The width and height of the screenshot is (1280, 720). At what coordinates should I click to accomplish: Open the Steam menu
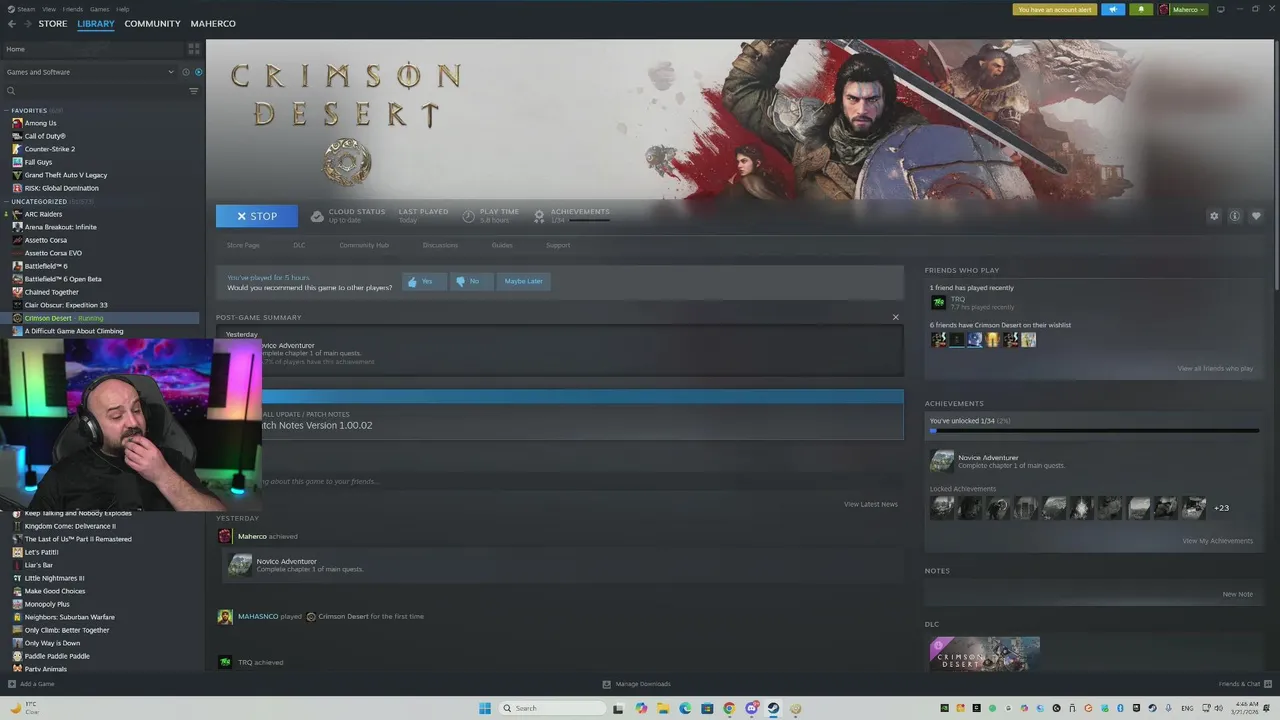pos(26,9)
